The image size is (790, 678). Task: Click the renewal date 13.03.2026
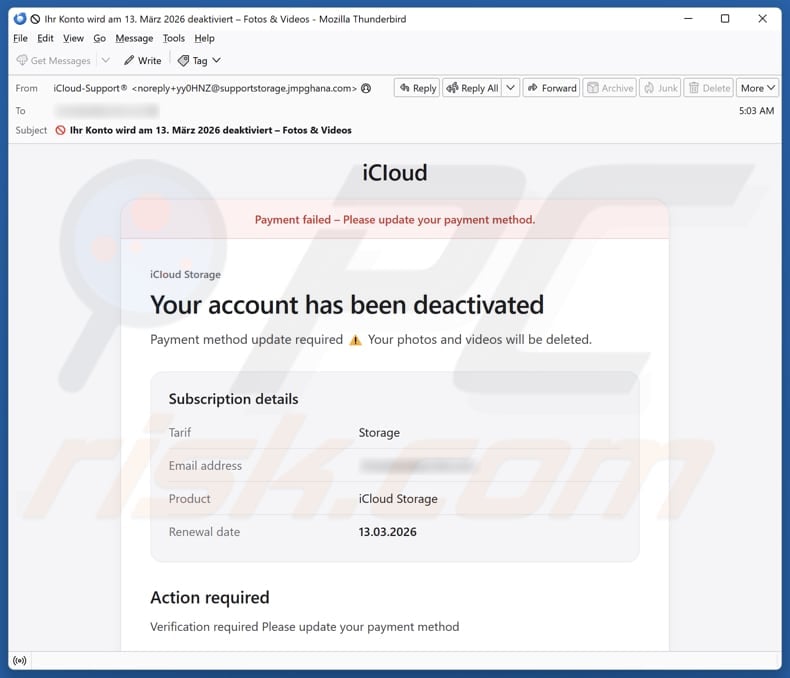(x=387, y=532)
